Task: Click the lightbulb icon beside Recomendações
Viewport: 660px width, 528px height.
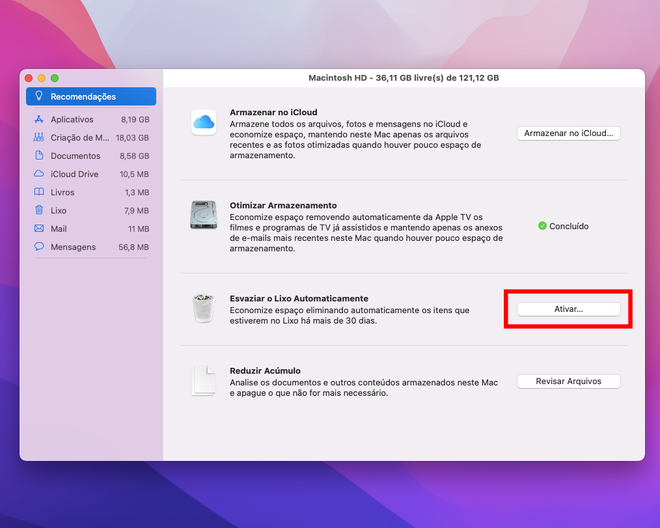Action: (x=39, y=96)
